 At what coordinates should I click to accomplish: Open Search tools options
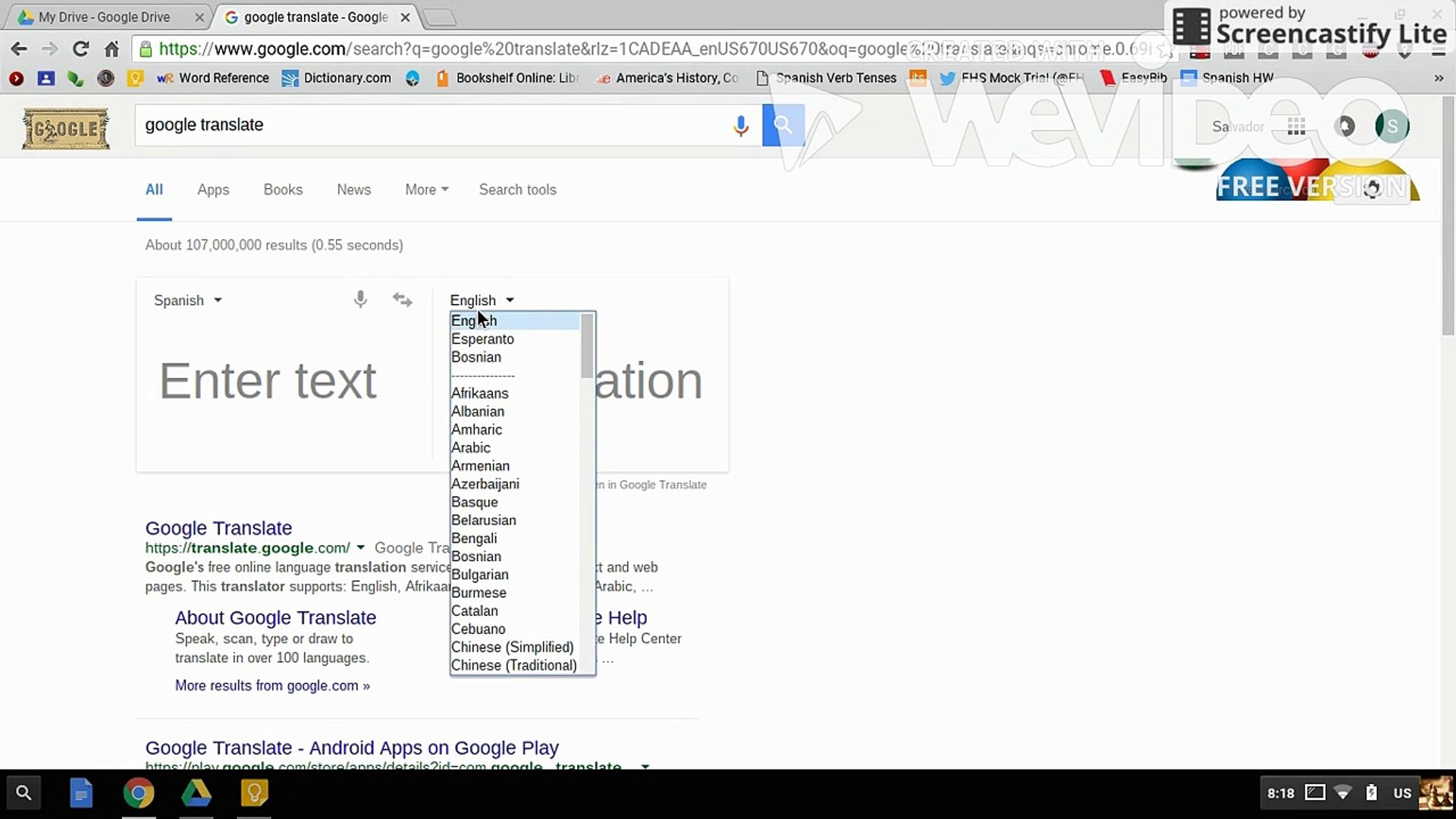517,190
